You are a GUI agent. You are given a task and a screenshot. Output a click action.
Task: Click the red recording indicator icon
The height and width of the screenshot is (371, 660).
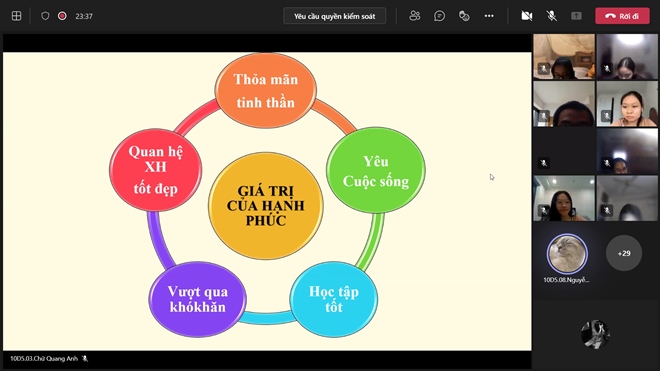62,16
